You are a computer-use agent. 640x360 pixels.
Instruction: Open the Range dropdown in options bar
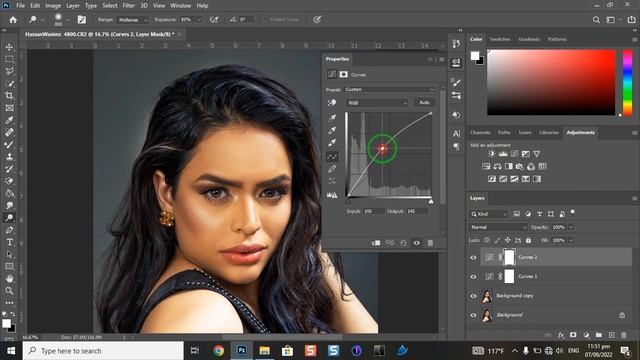click(133, 20)
